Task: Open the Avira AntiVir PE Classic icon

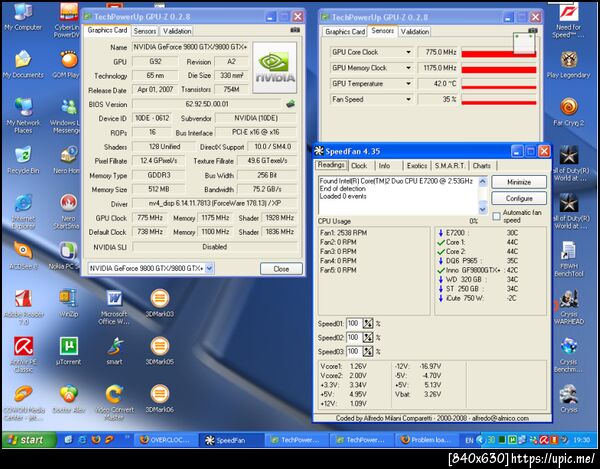Action: (x=24, y=355)
